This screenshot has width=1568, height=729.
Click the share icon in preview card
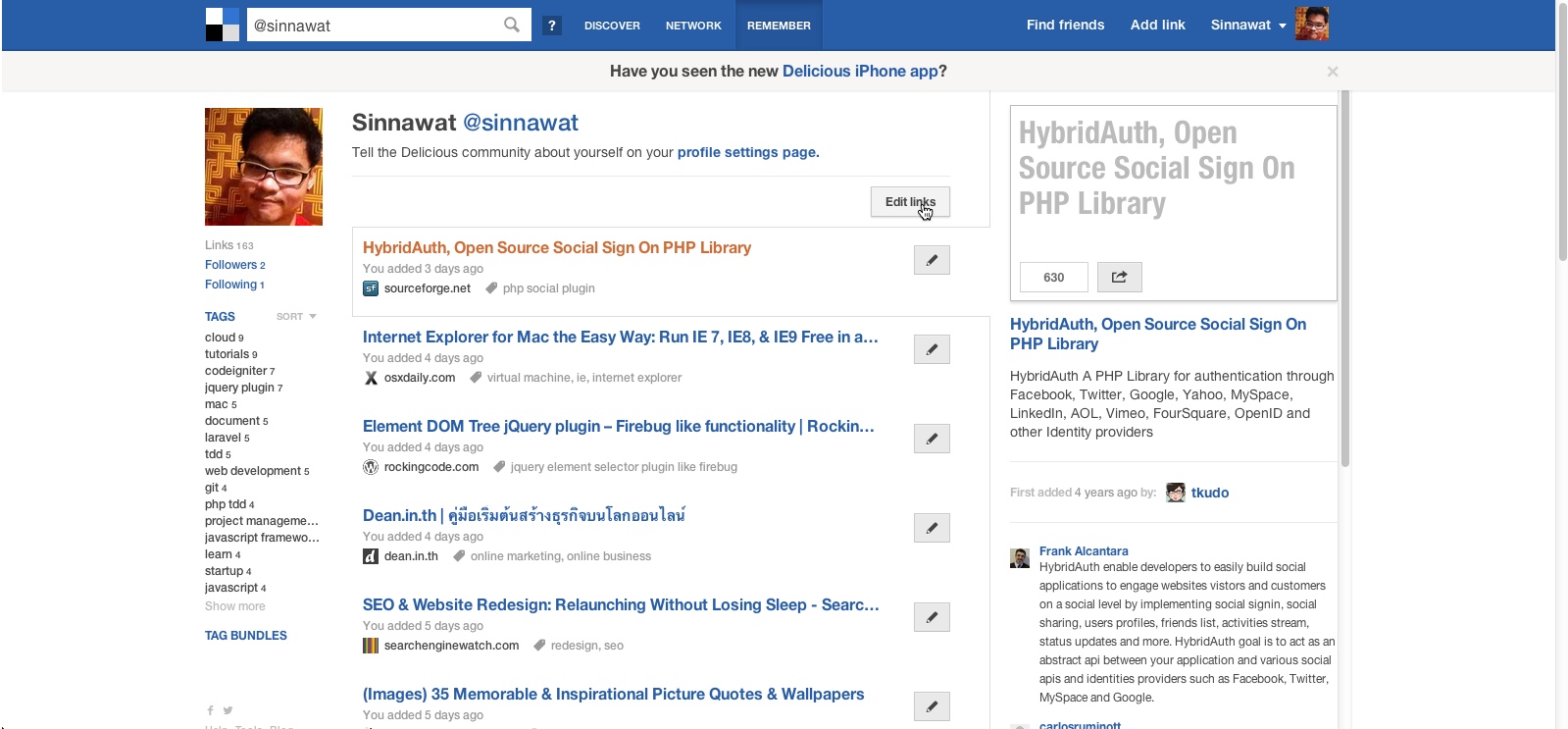tap(1119, 277)
